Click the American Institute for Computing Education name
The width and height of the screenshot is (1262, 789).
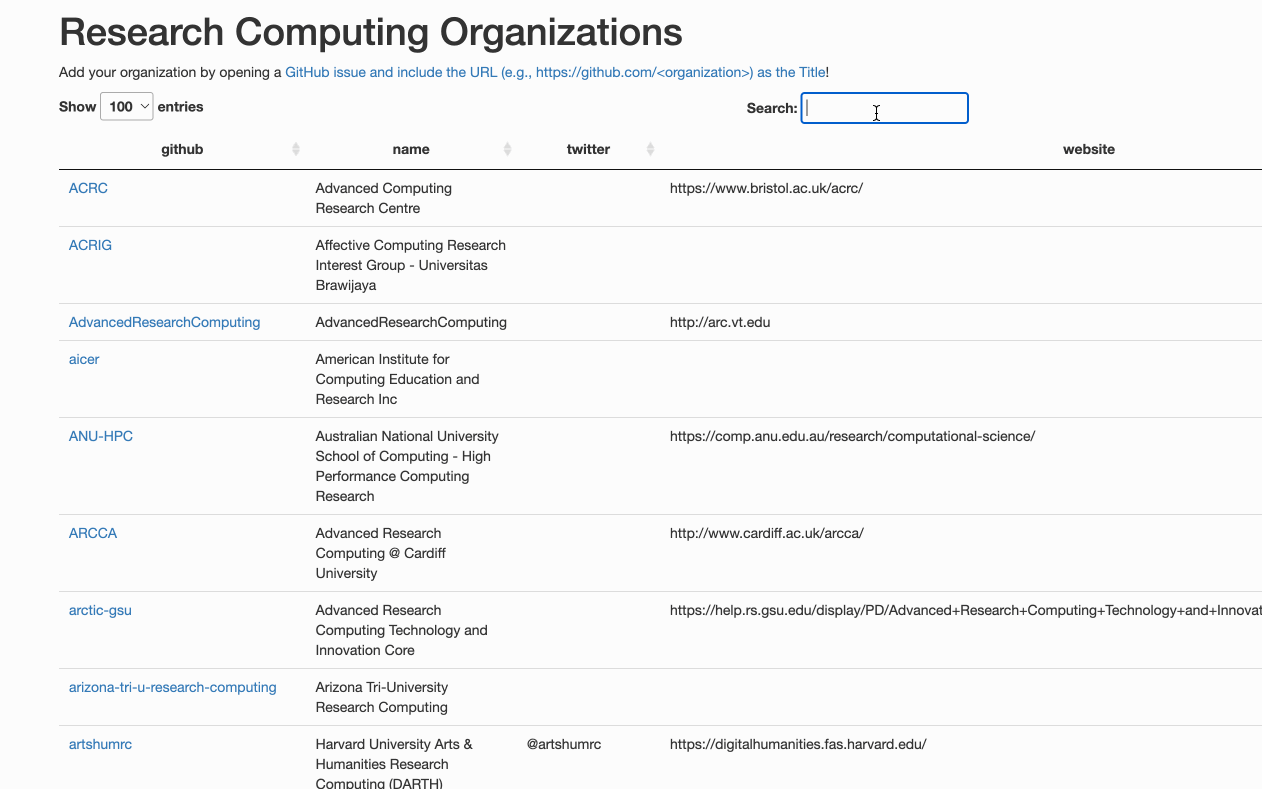point(398,379)
